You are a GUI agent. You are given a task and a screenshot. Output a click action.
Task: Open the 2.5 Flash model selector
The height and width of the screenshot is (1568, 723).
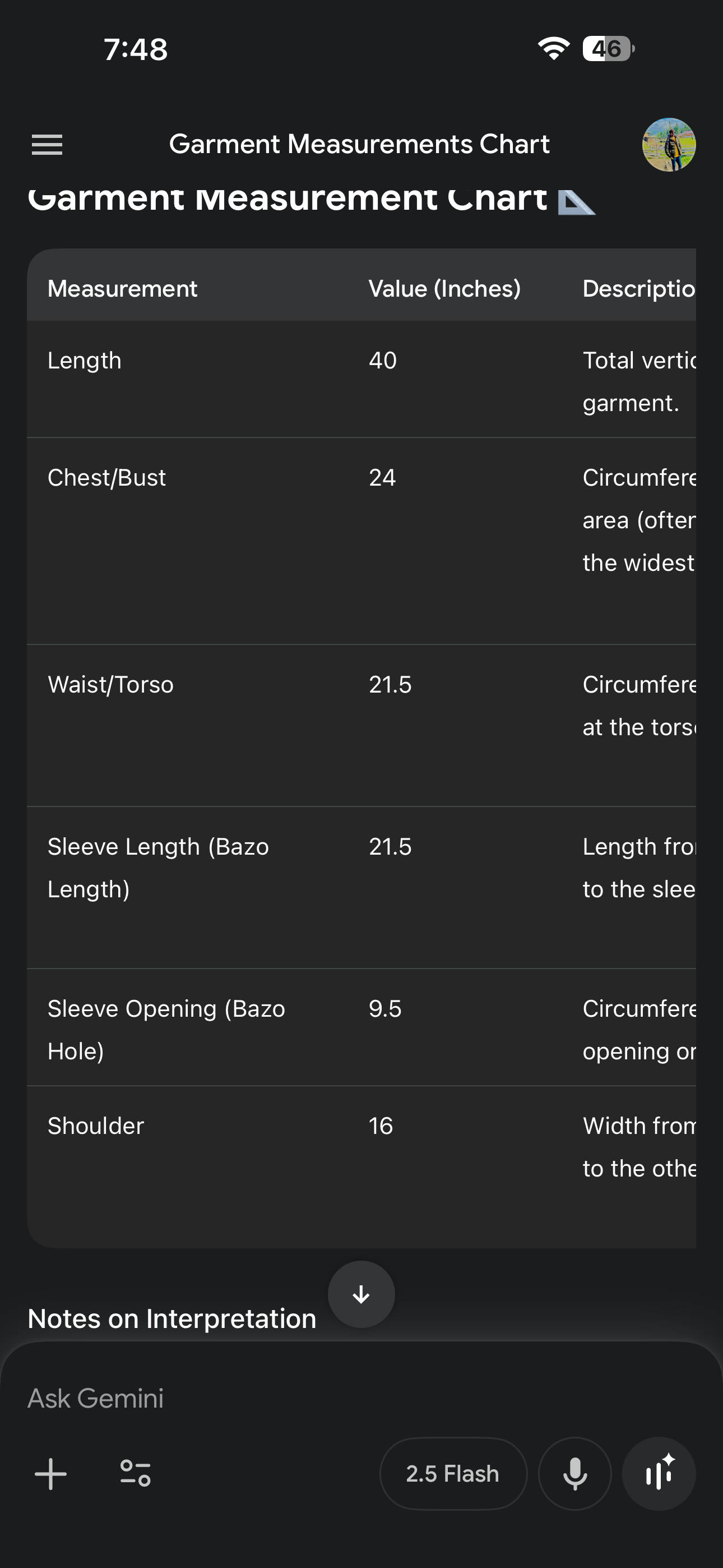click(x=453, y=1474)
